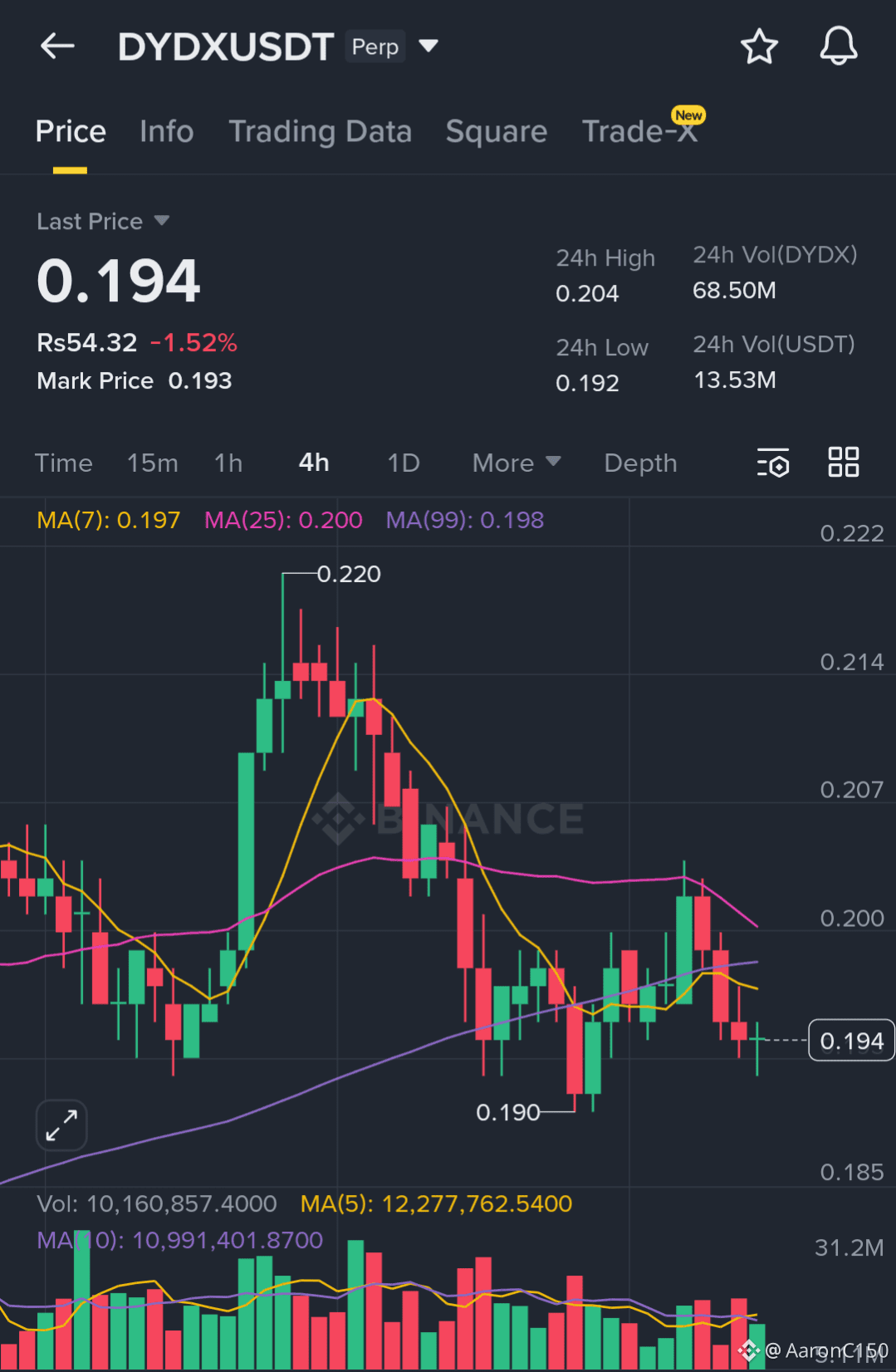Tap the 0.190 low price marker
896x1372 pixels.
point(507,1112)
